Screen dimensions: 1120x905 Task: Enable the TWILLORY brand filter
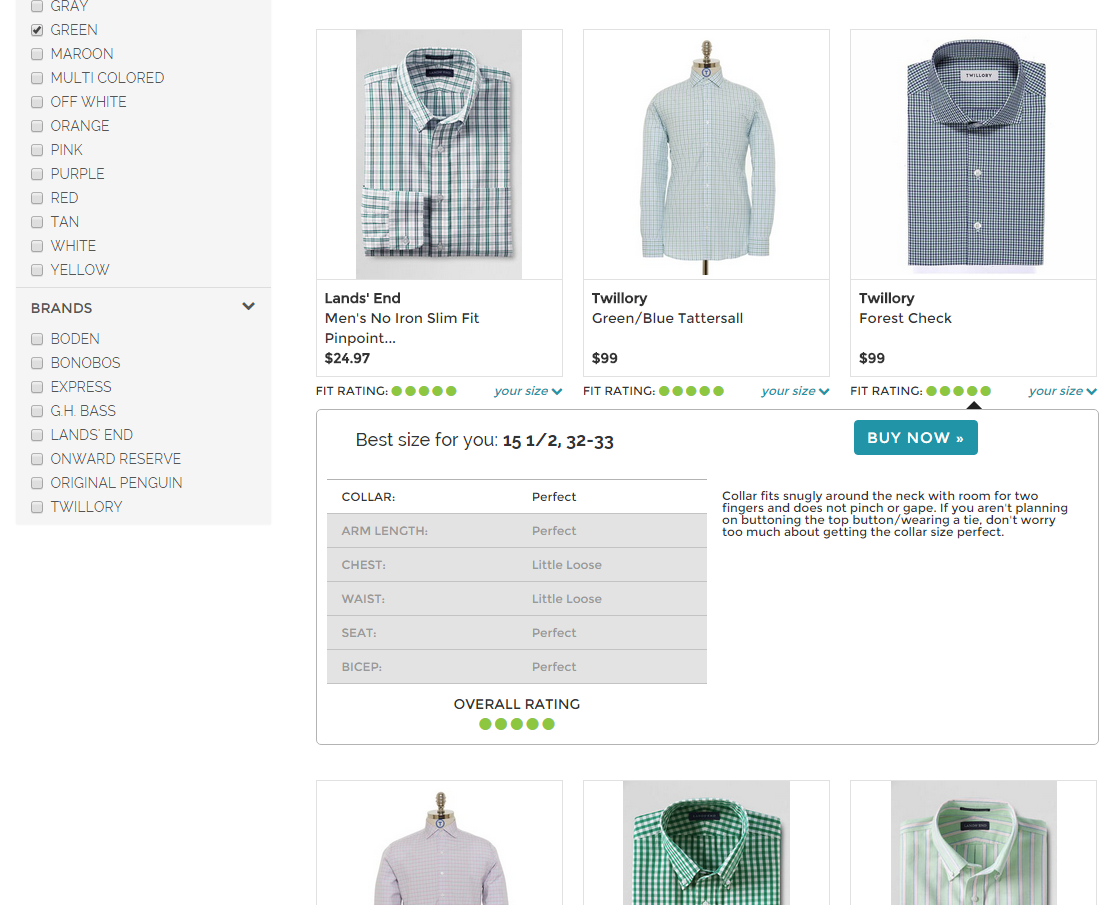[x=37, y=507]
